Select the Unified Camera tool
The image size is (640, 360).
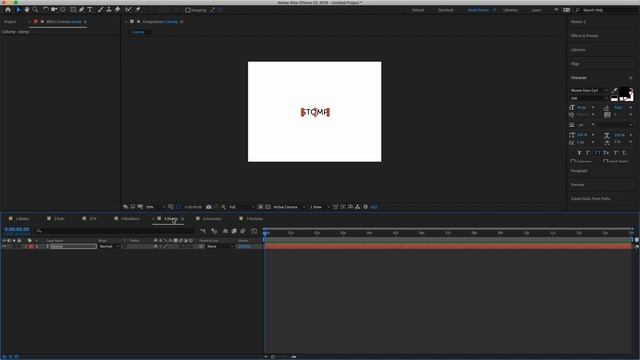click(54, 9)
